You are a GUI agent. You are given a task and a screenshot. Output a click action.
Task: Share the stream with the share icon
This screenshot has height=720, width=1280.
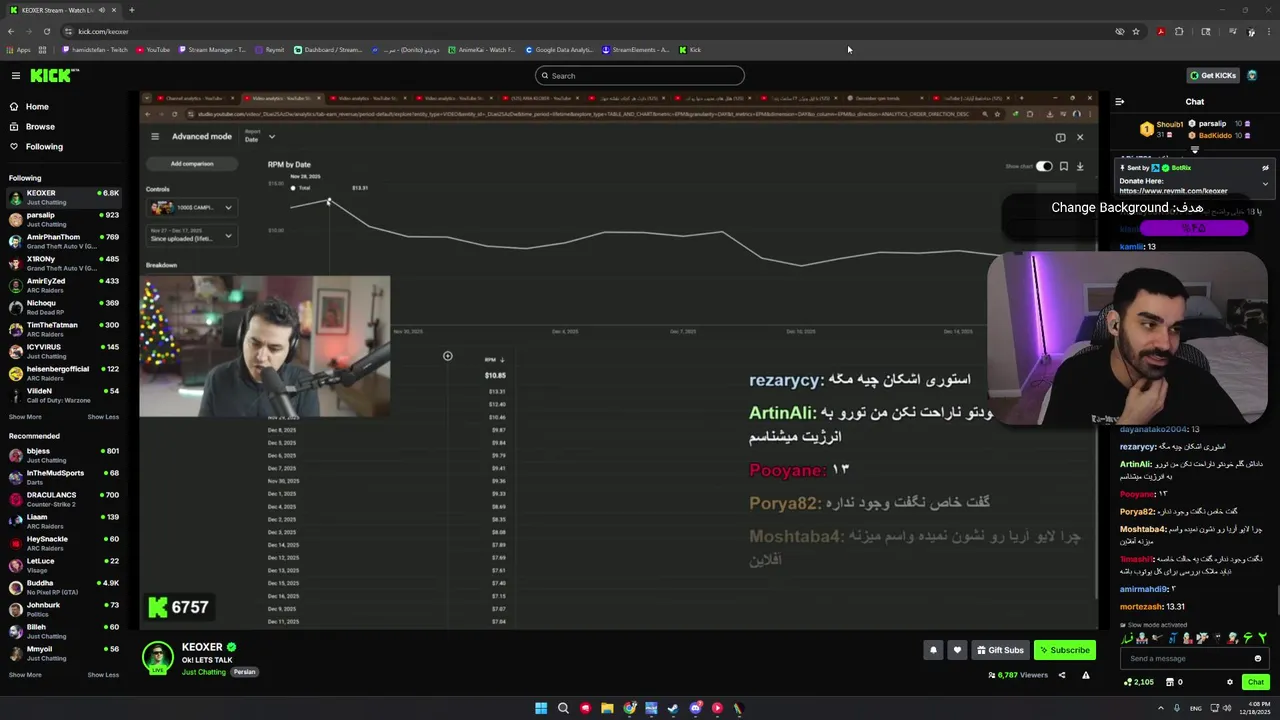(1062, 675)
